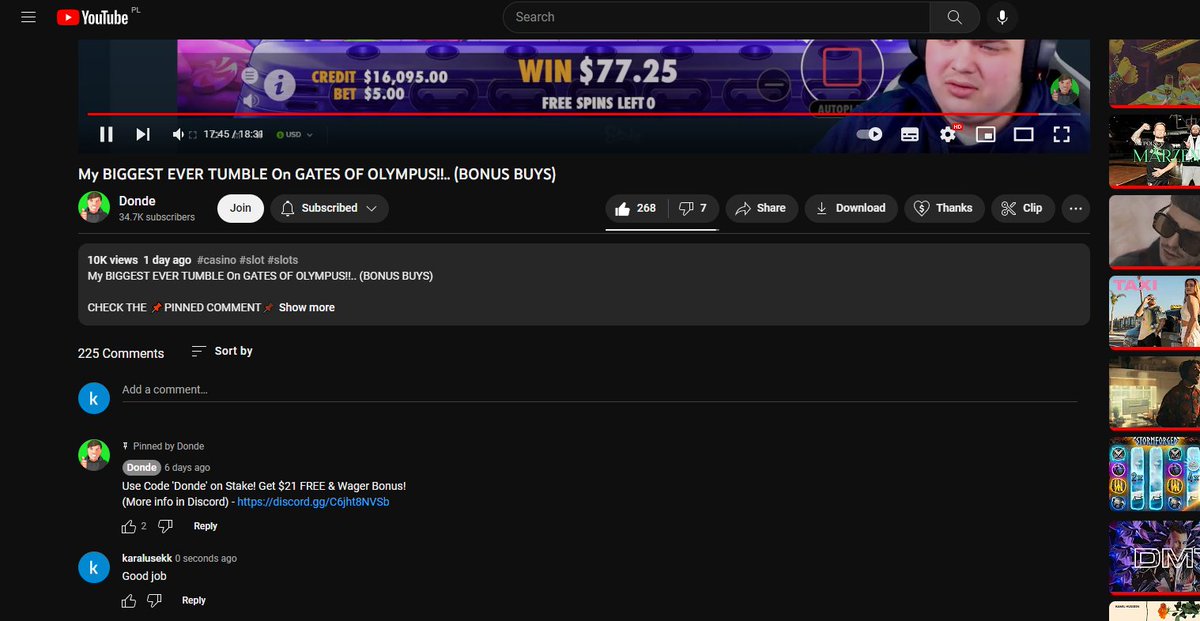Click the '6 days ago' comment timestamp
The height and width of the screenshot is (621, 1200).
tap(187, 467)
